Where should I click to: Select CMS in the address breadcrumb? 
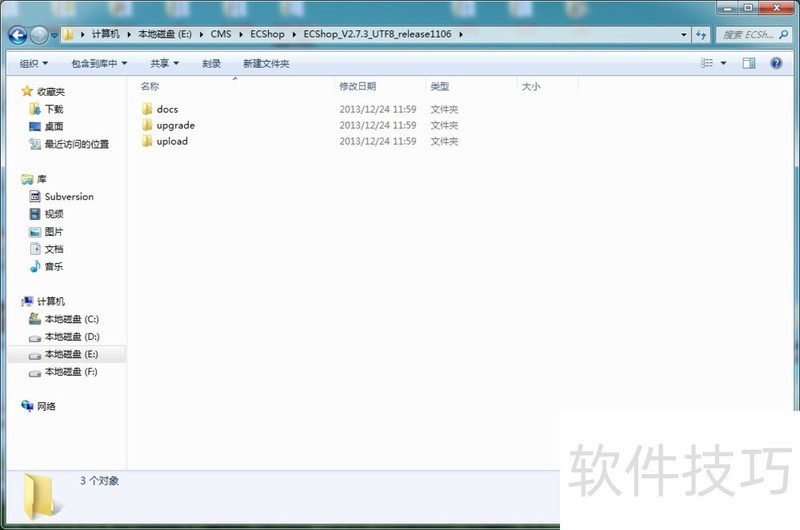(221, 34)
